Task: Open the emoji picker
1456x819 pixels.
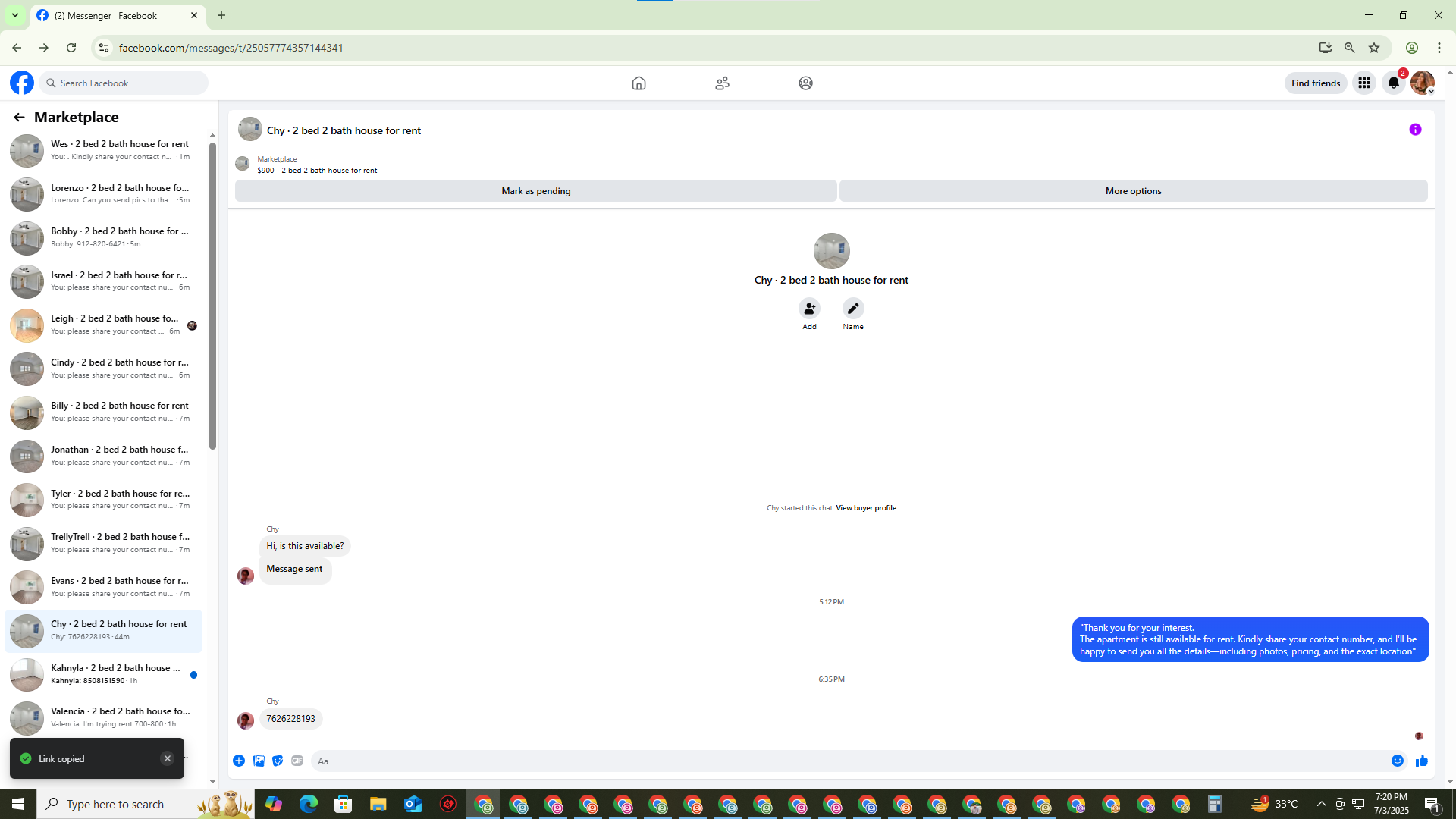Action: point(1398,761)
